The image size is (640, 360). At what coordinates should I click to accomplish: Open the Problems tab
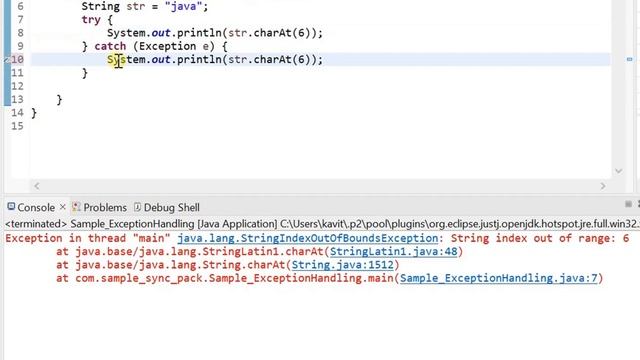pyautogui.click(x=105, y=207)
